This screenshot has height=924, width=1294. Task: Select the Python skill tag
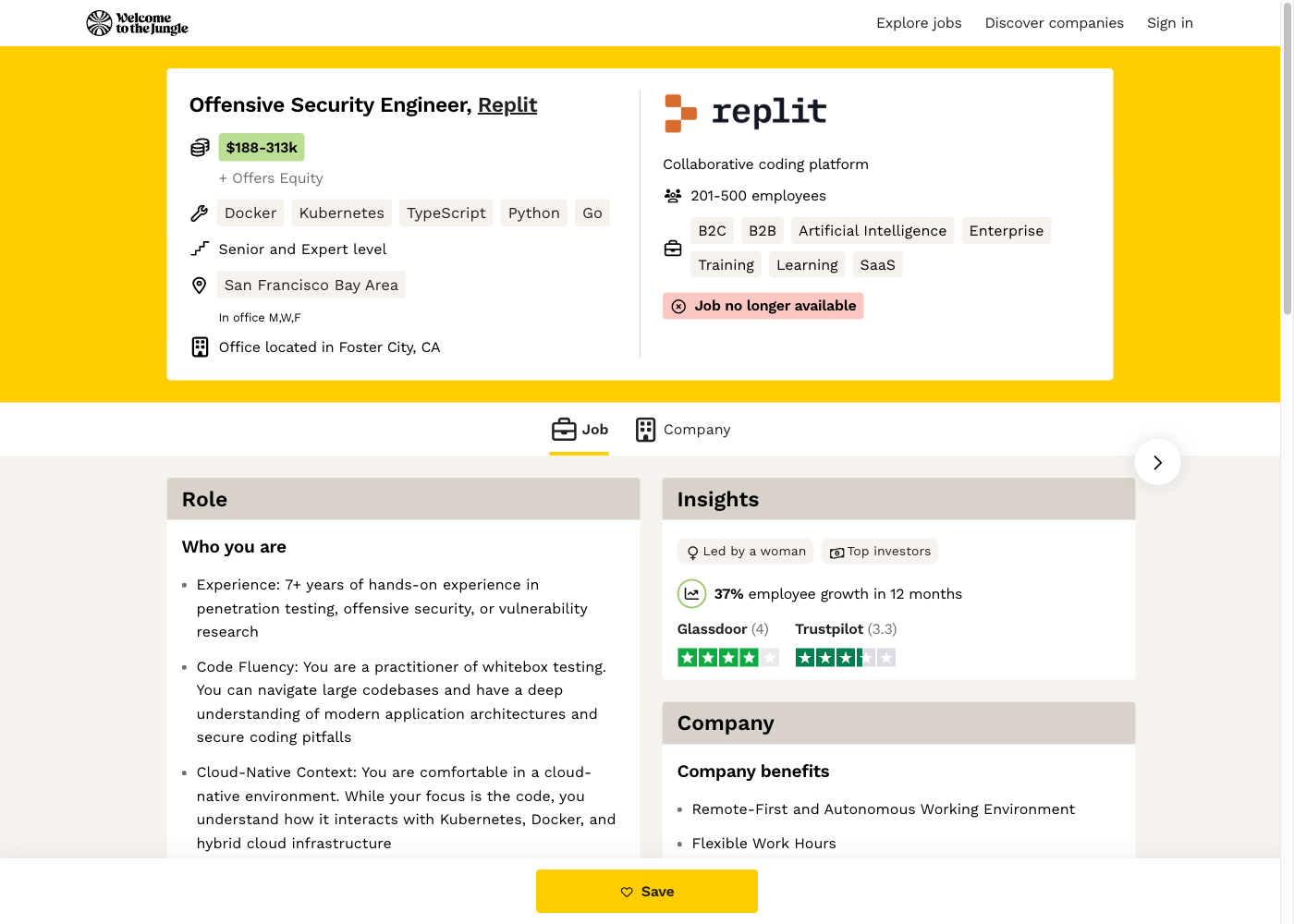534,213
